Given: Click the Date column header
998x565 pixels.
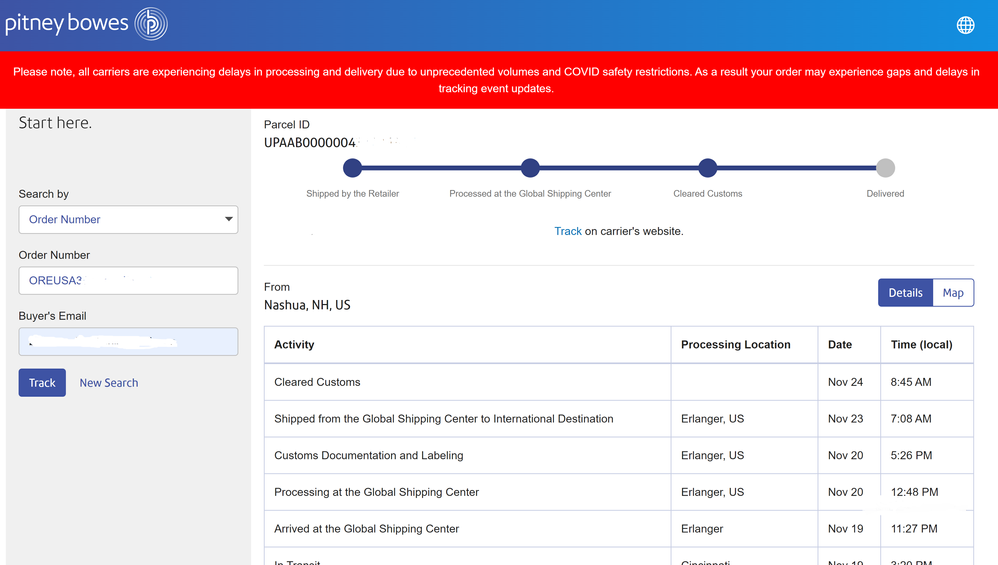Looking at the screenshot, I should click(x=840, y=345).
